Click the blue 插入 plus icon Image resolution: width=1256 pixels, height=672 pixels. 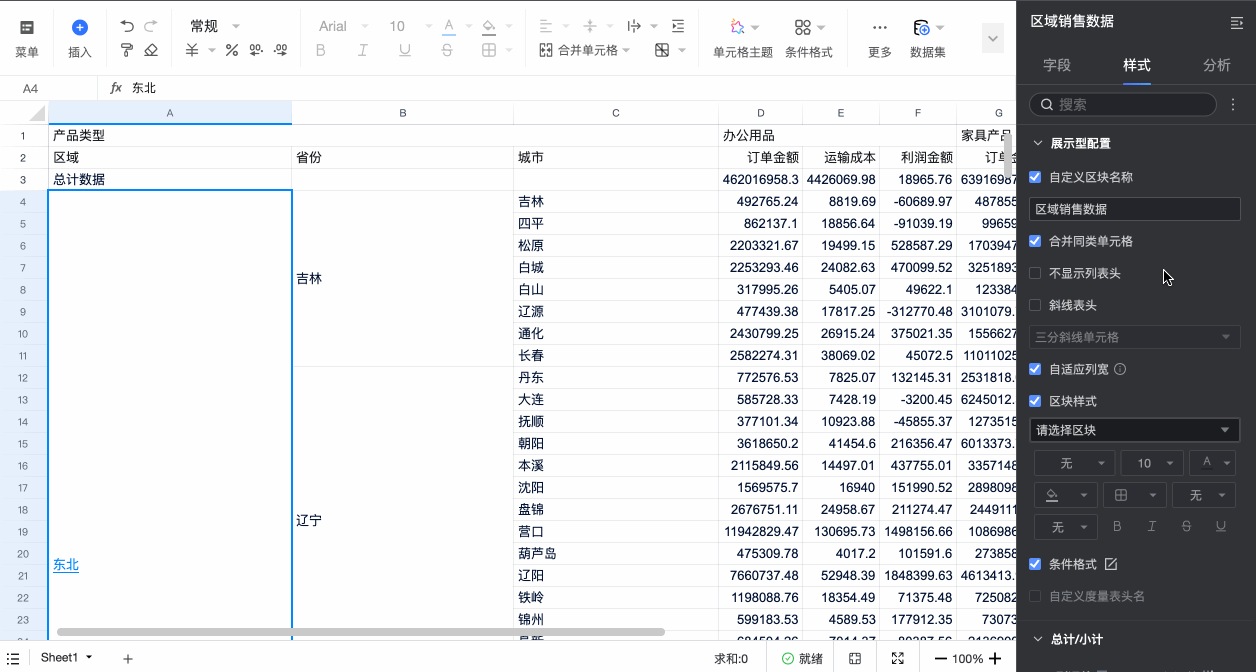tap(80, 28)
